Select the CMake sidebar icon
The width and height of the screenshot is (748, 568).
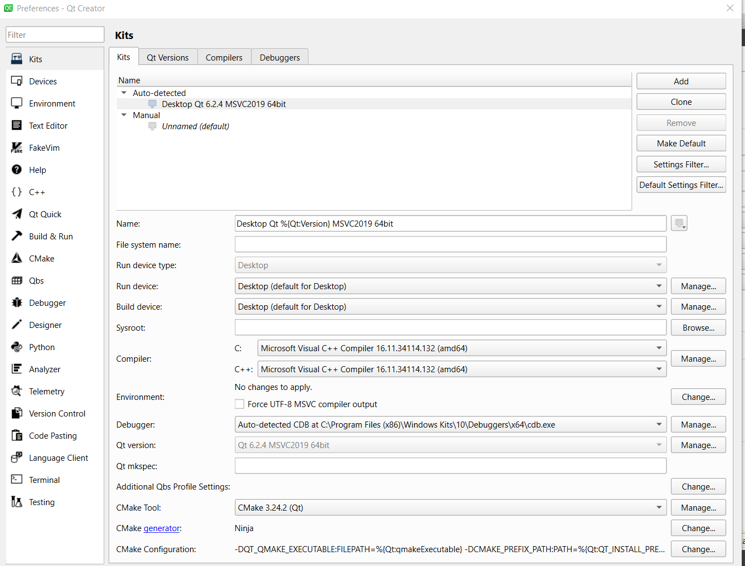17,259
